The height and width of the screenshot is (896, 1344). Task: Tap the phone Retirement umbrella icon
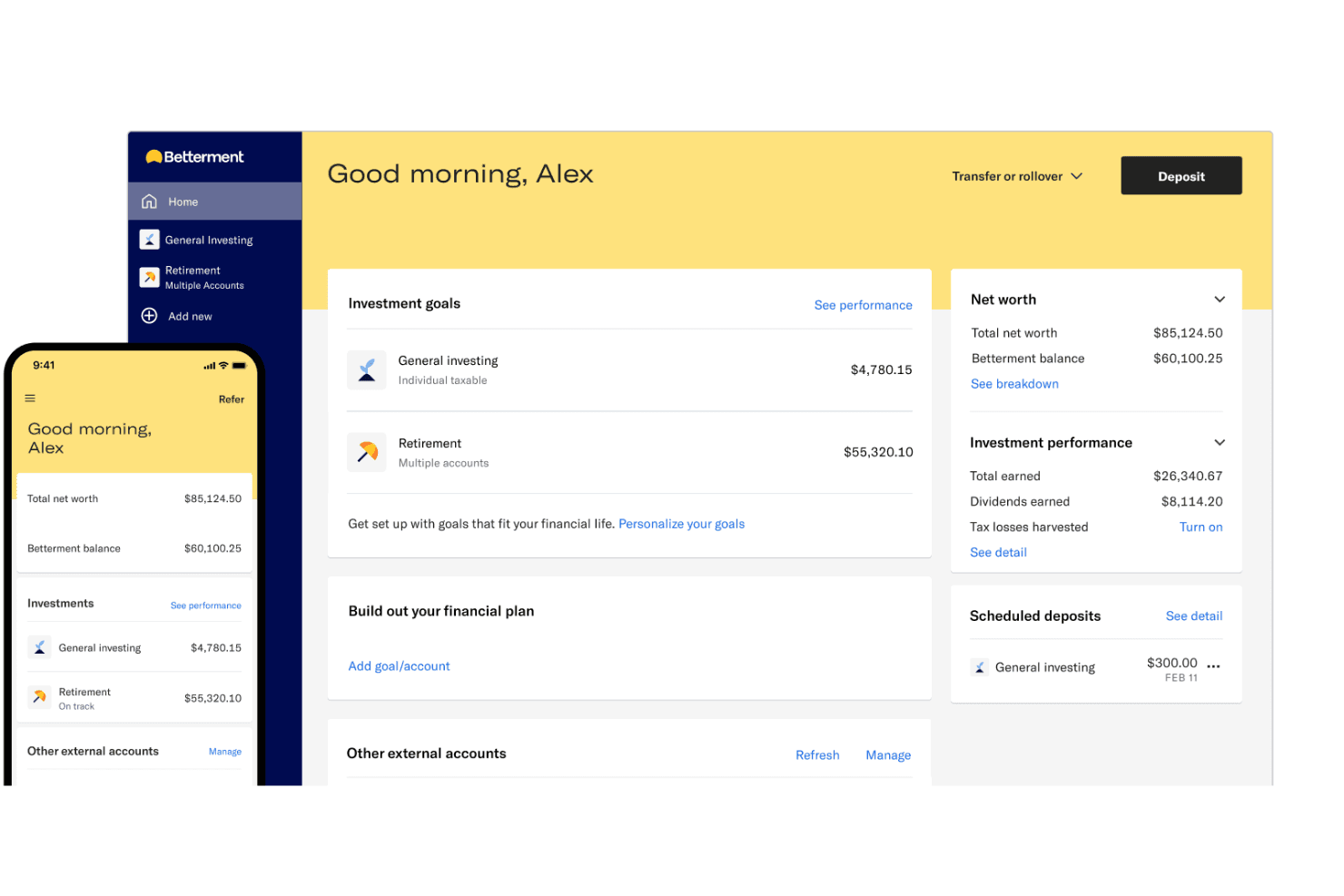point(39,697)
